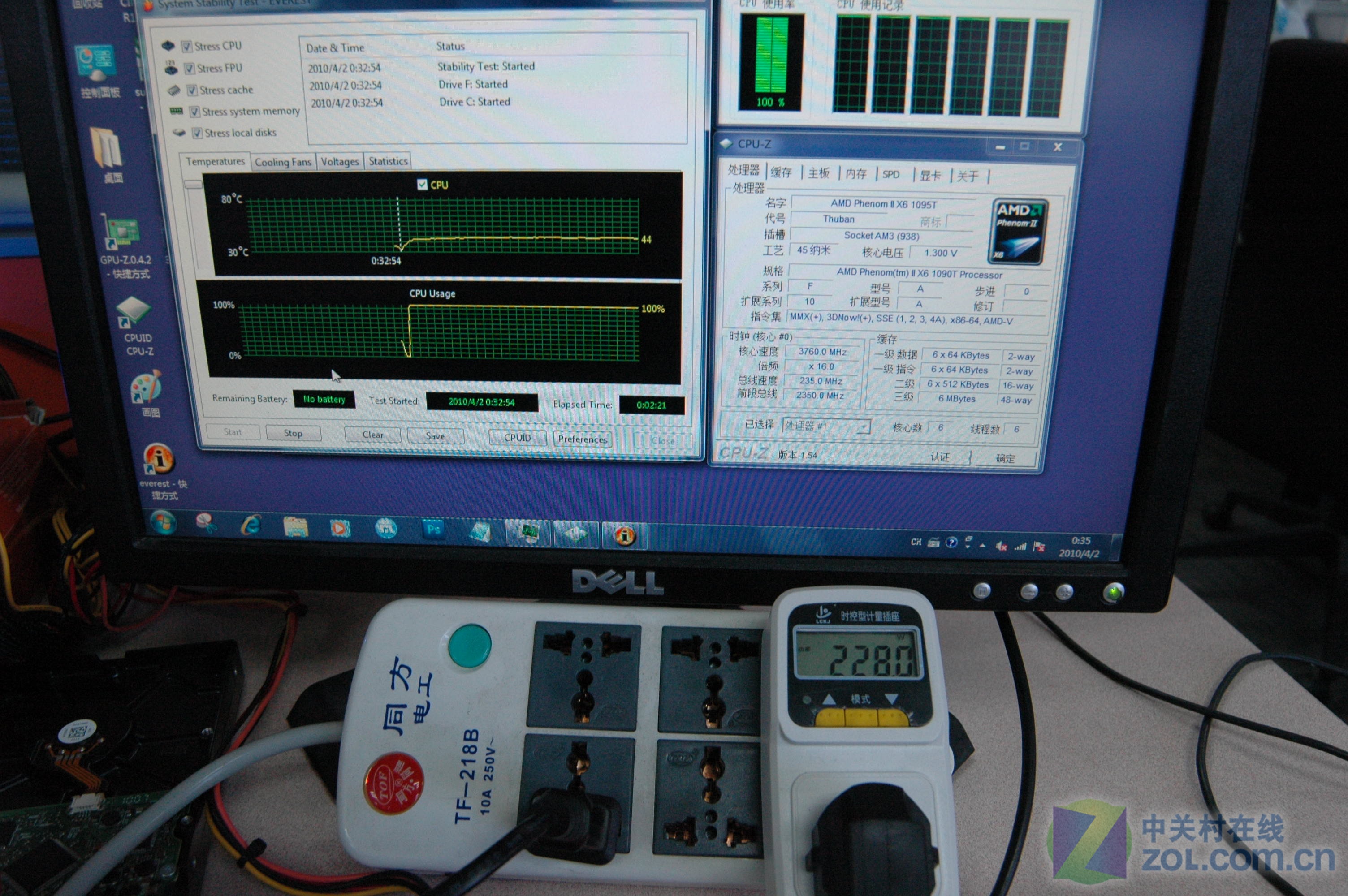This screenshot has height=896, width=1348.
Task: Open the Windows Start orb
Action: pyautogui.click(x=164, y=522)
